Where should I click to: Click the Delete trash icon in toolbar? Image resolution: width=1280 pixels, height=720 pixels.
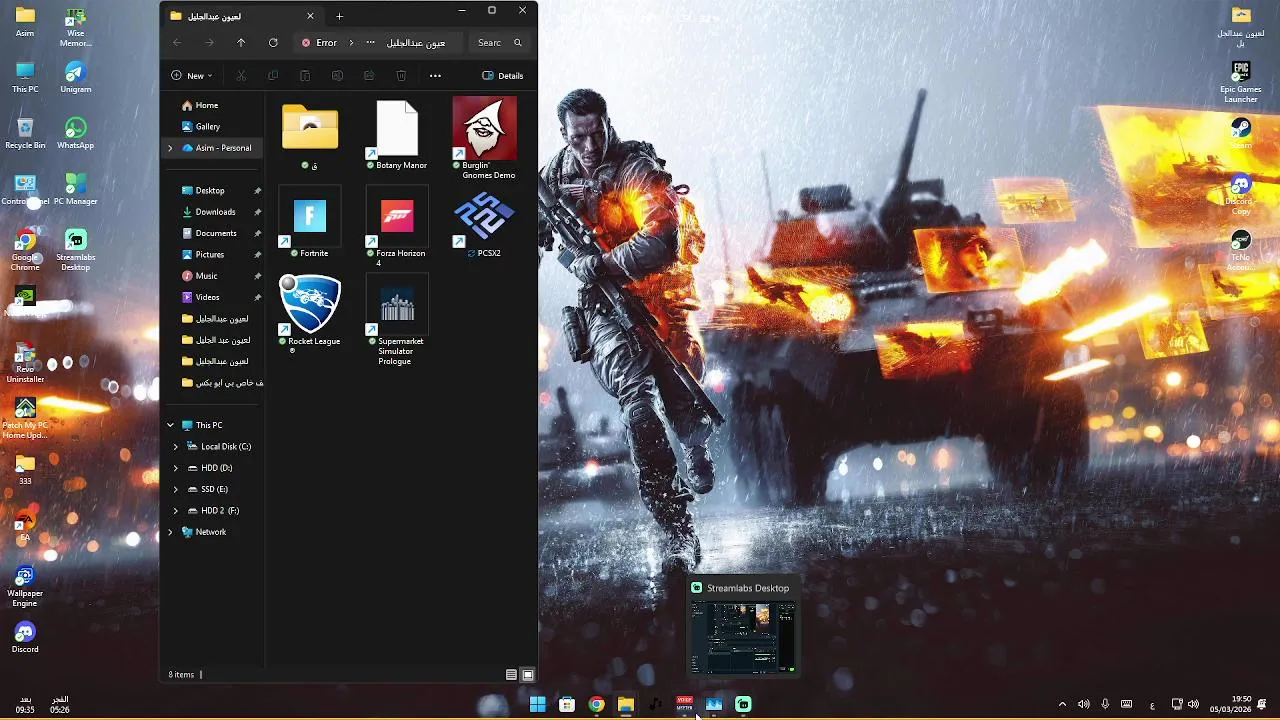coord(401,76)
